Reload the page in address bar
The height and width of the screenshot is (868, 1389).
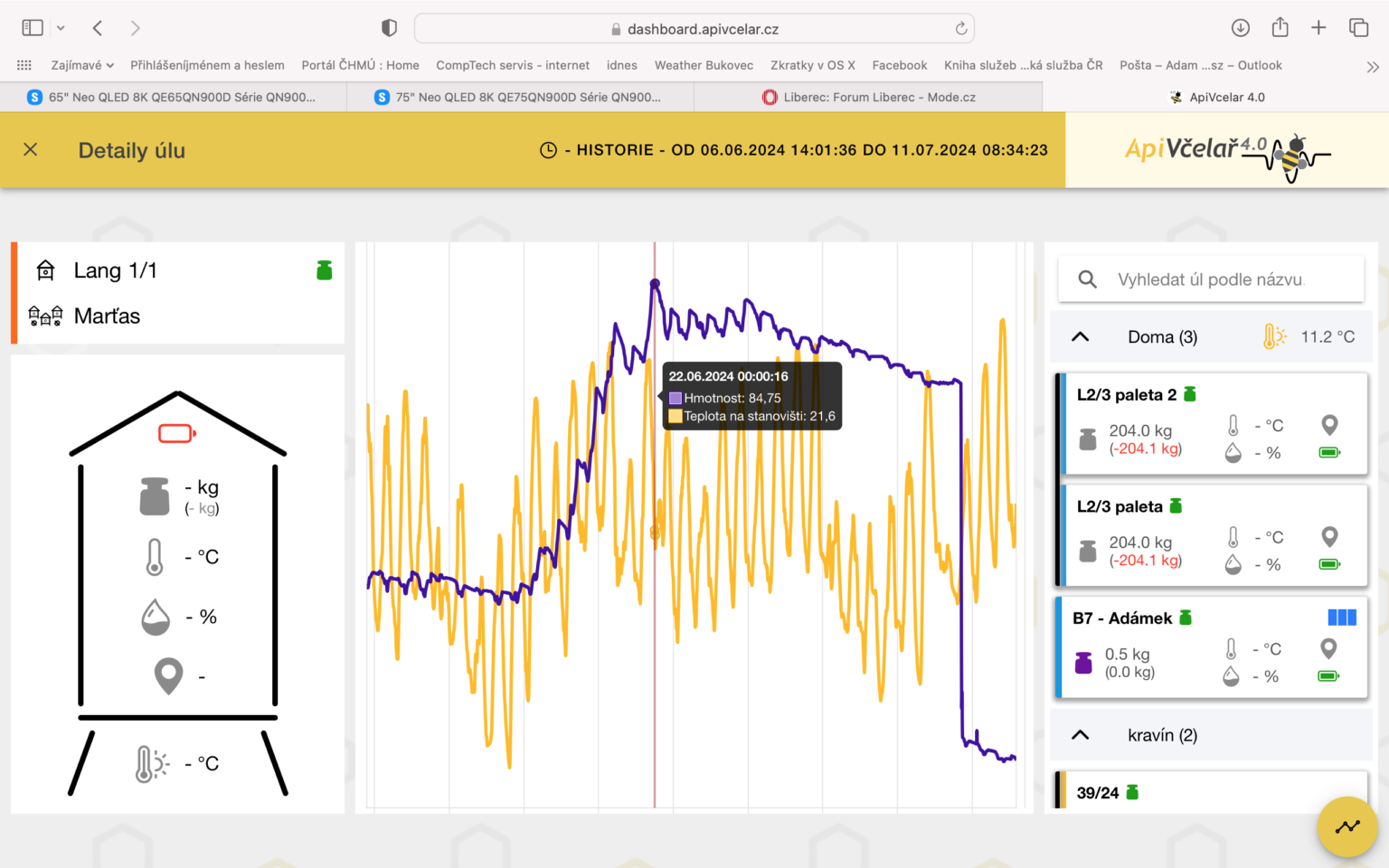click(x=960, y=29)
